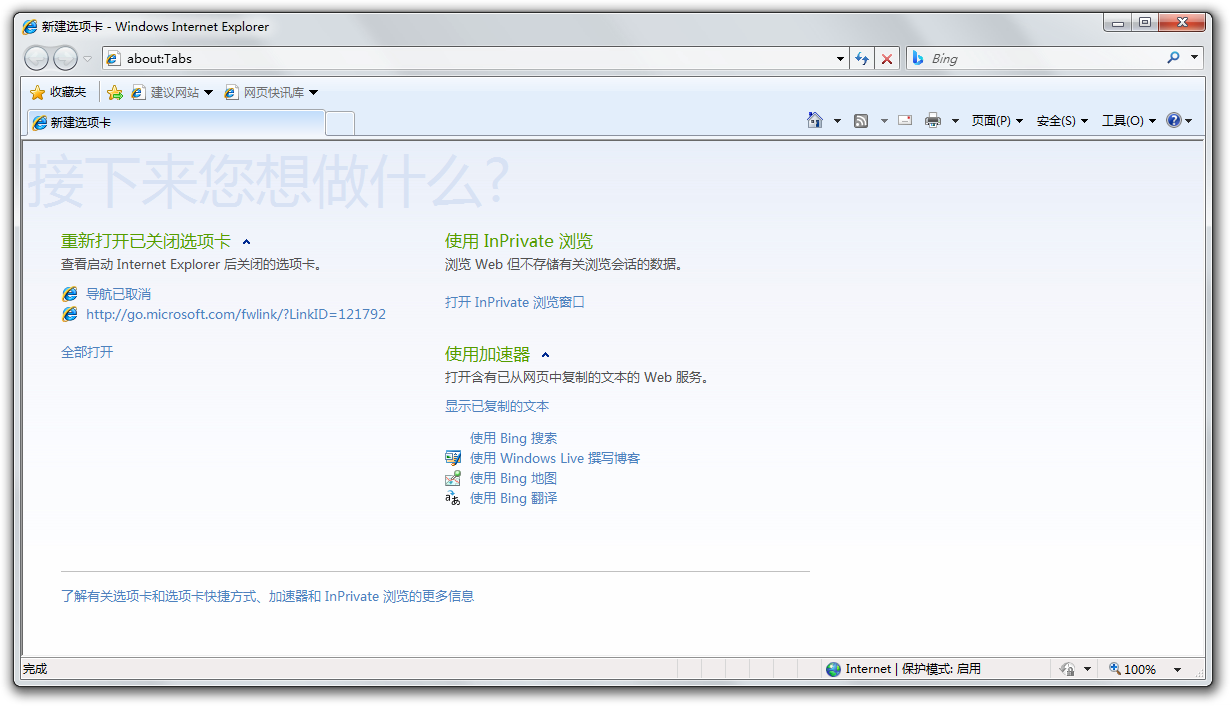Screen dimensions: 1232x706
Task: Click the Bing map accelerator icon
Action: [453, 478]
